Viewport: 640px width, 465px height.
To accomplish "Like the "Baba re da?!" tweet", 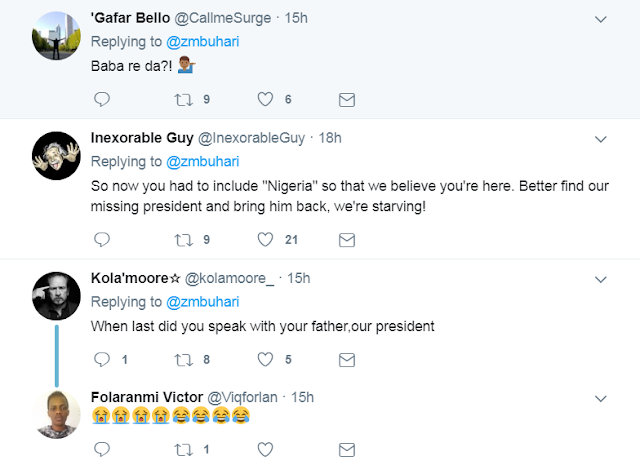I will 265,99.
